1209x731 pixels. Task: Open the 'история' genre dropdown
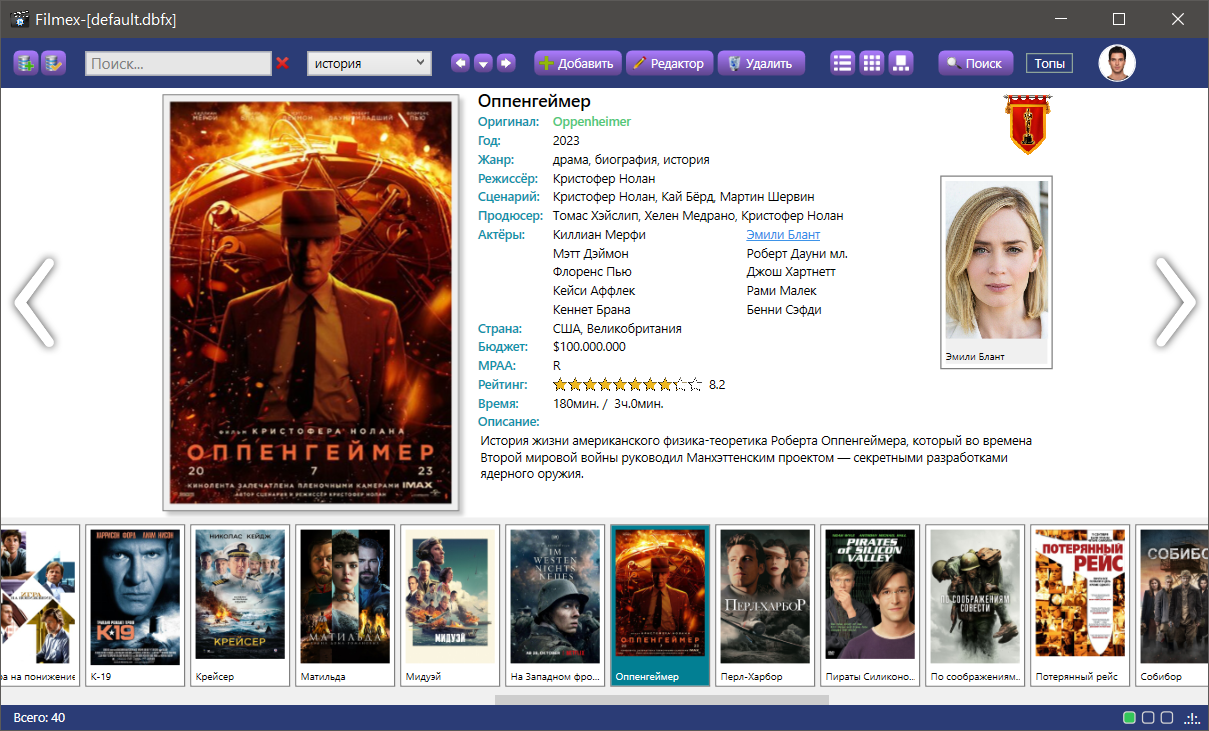tap(369, 63)
